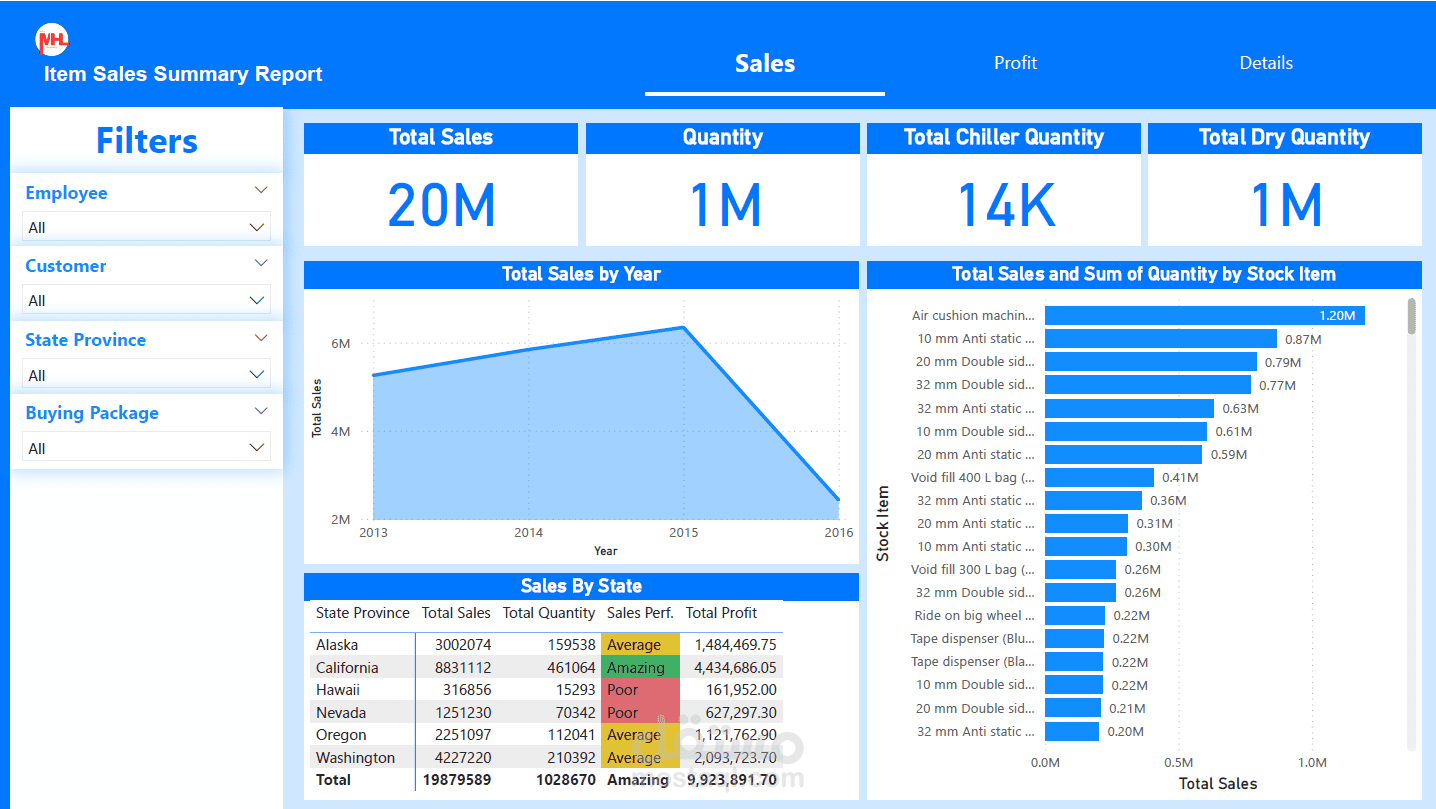
Task: Click the Amazing performance color cell
Action: (638, 667)
